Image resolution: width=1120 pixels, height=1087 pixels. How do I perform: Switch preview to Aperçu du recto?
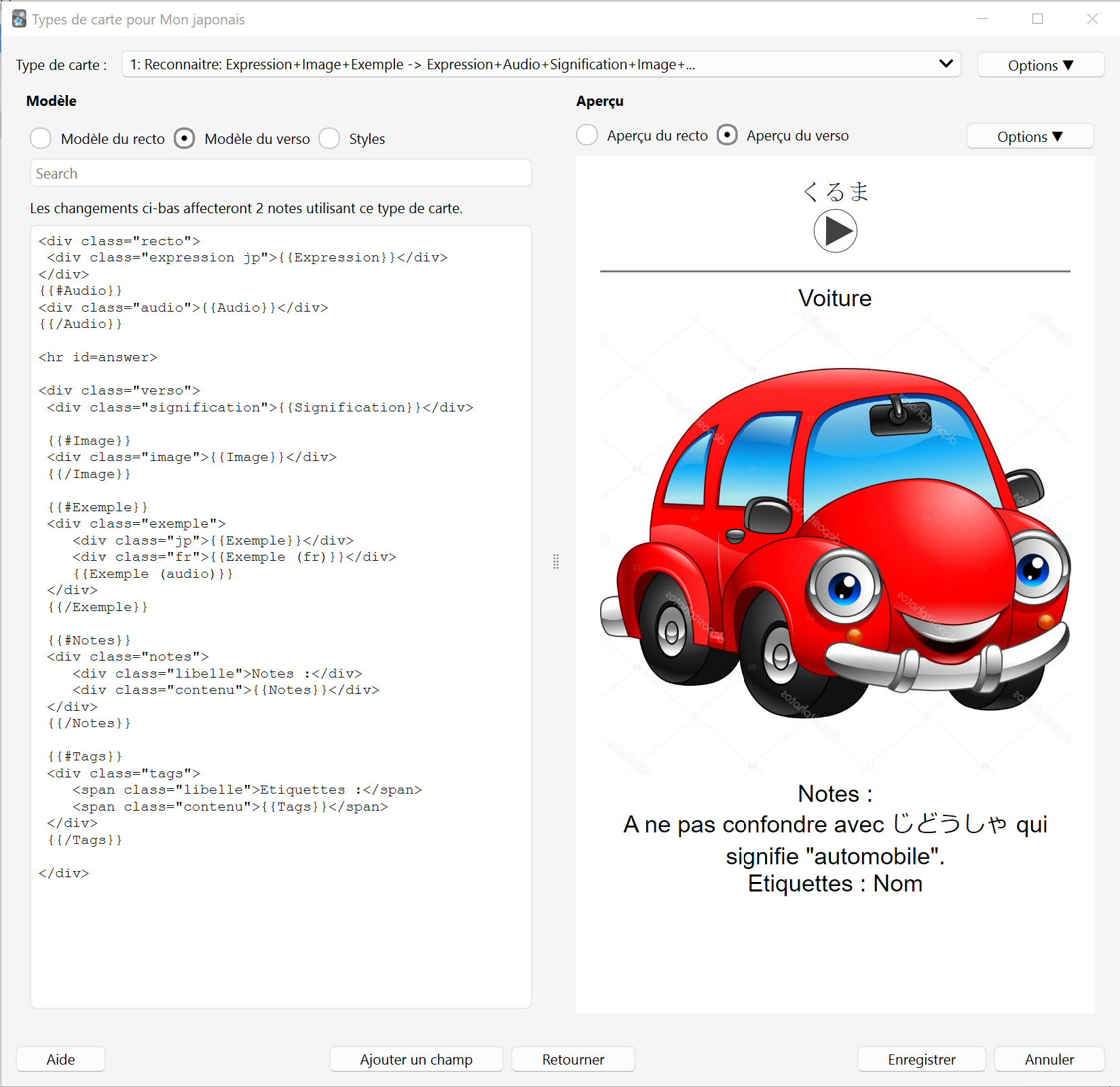pos(587,135)
